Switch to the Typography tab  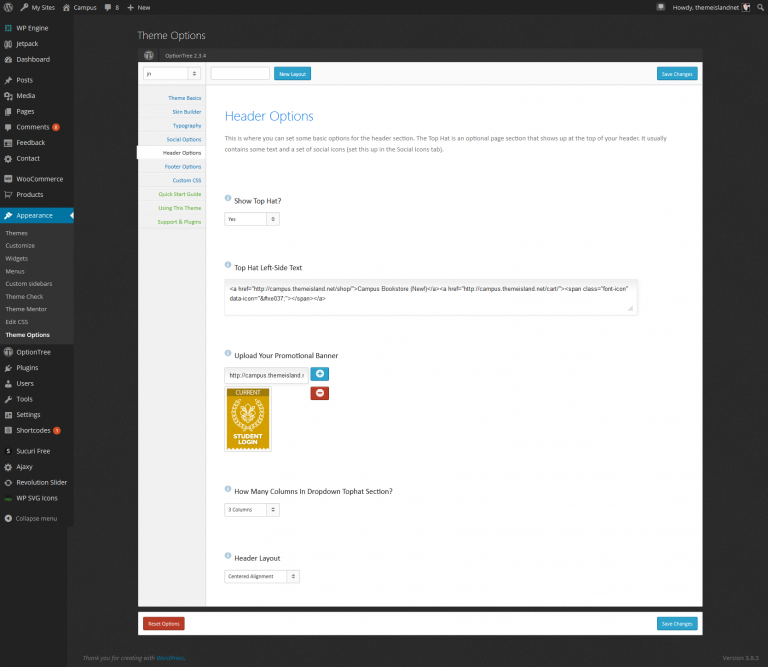coord(186,125)
